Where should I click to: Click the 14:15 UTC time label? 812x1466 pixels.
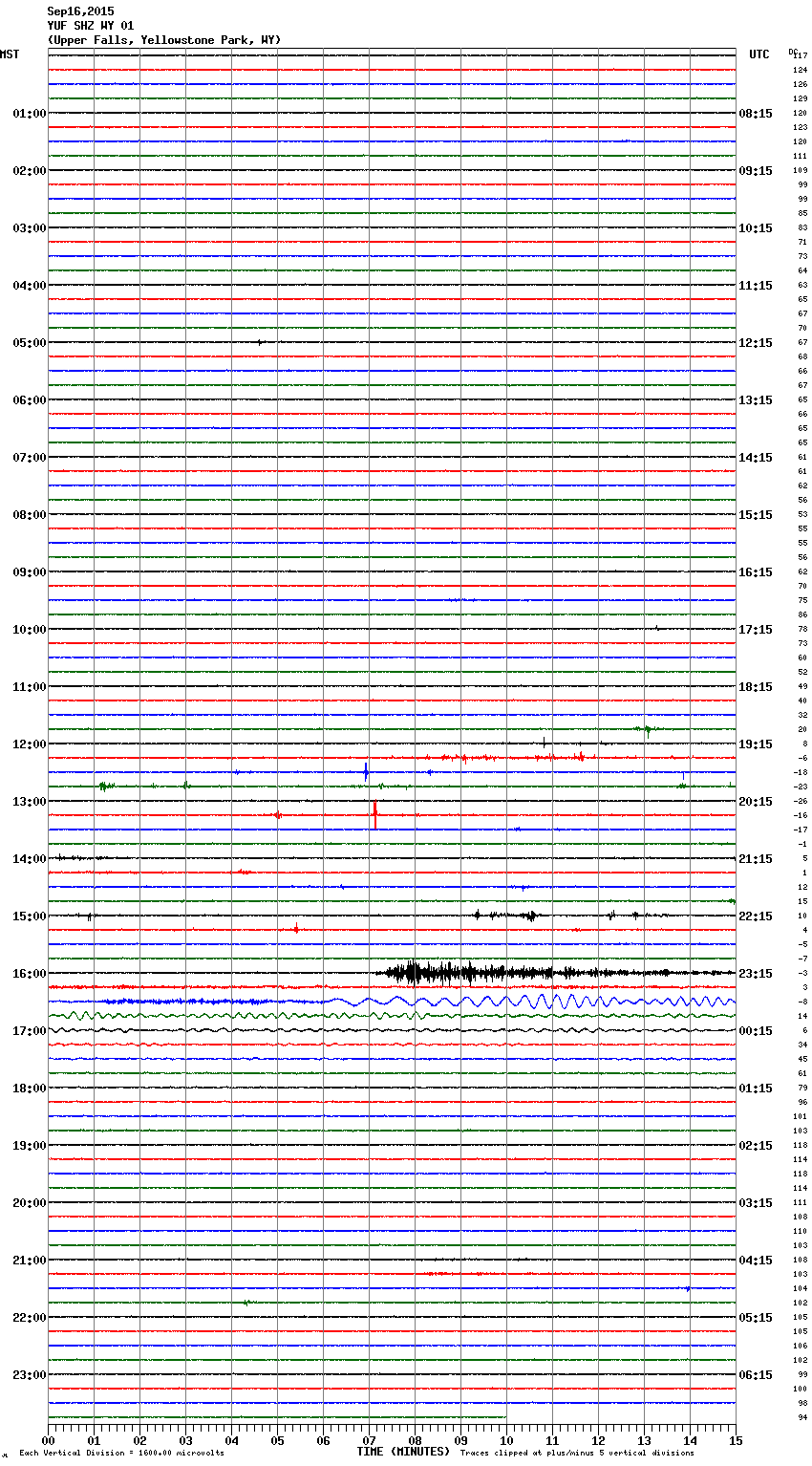[756, 458]
